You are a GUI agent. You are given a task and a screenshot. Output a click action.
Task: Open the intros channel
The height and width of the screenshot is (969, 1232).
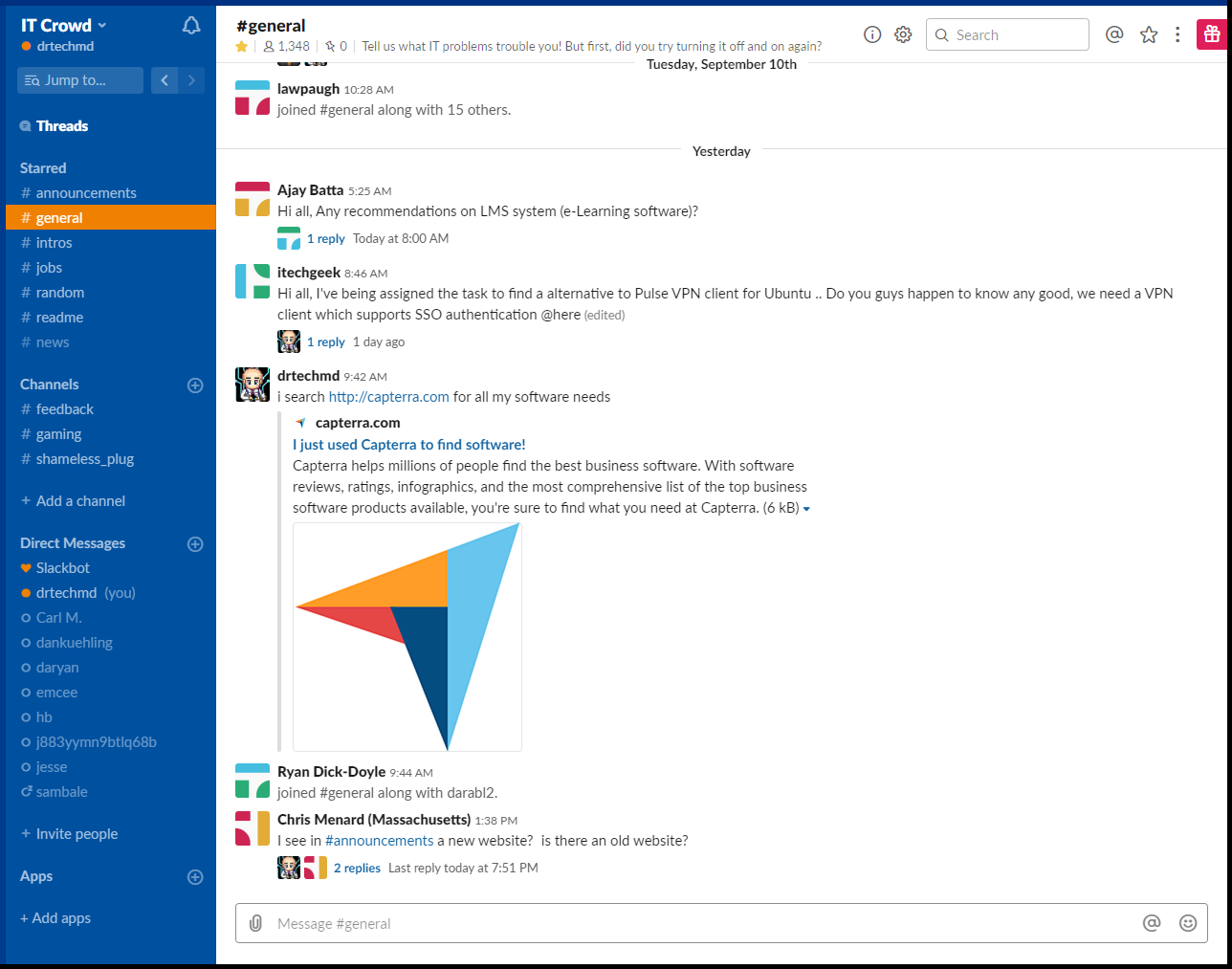tap(54, 243)
